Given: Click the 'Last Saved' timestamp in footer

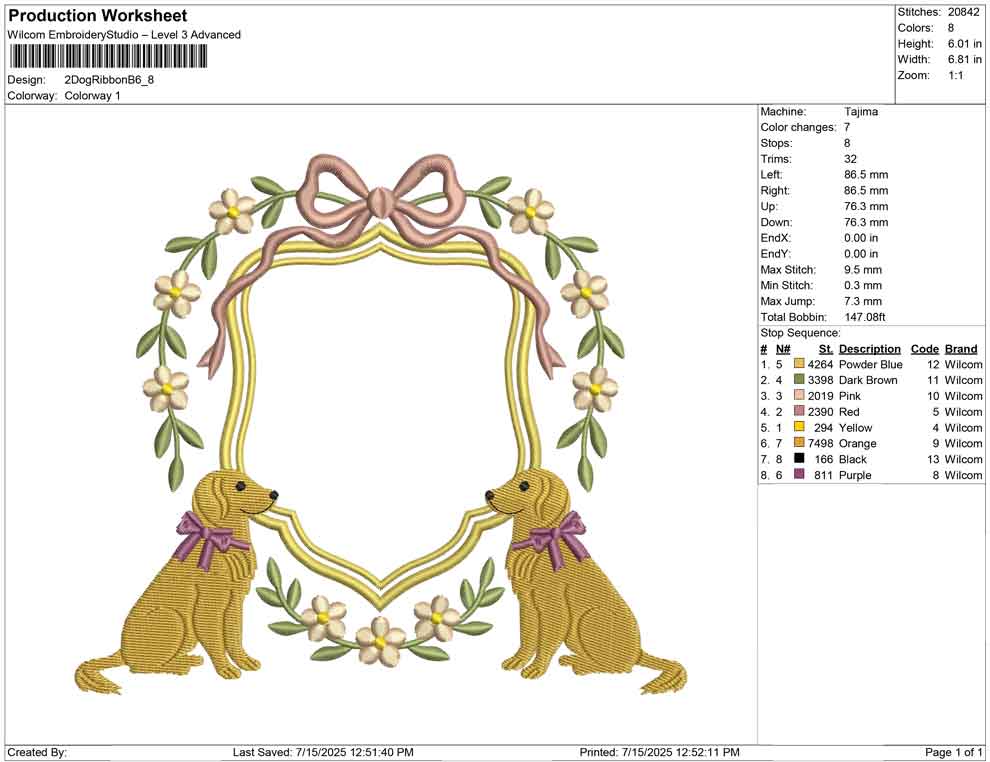Looking at the screenshot, I should [x=323, y=752].
